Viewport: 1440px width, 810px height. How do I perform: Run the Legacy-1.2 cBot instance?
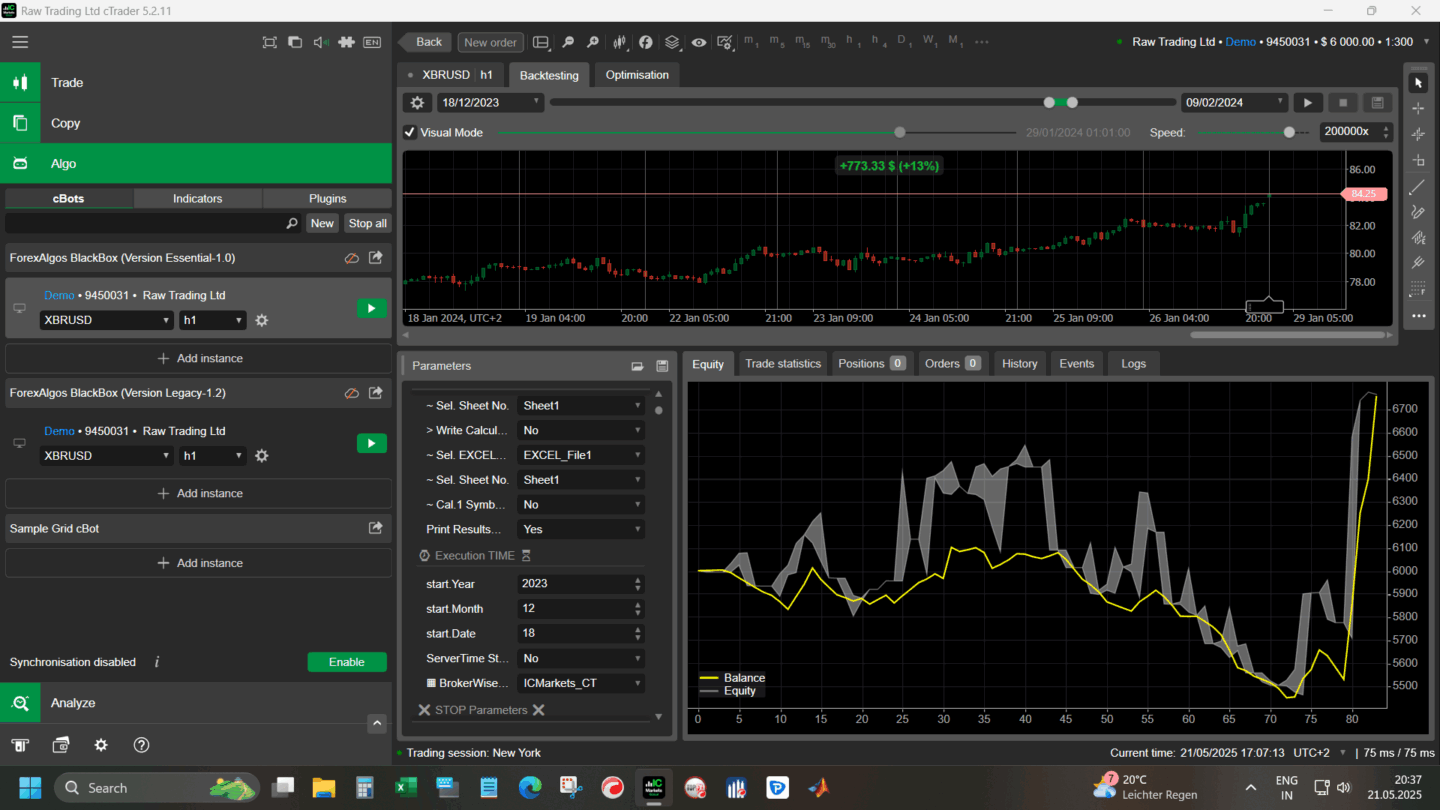(371, 443)
